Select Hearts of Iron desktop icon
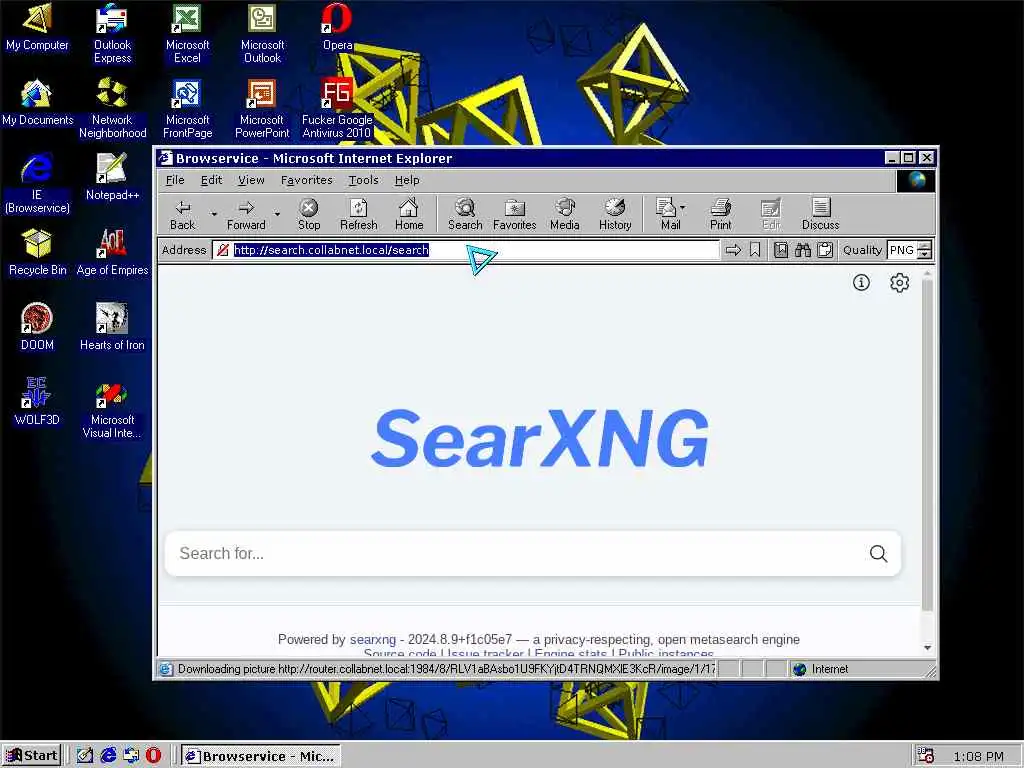The width and height of the screenshot is (1024, 768). pos(112,327)
